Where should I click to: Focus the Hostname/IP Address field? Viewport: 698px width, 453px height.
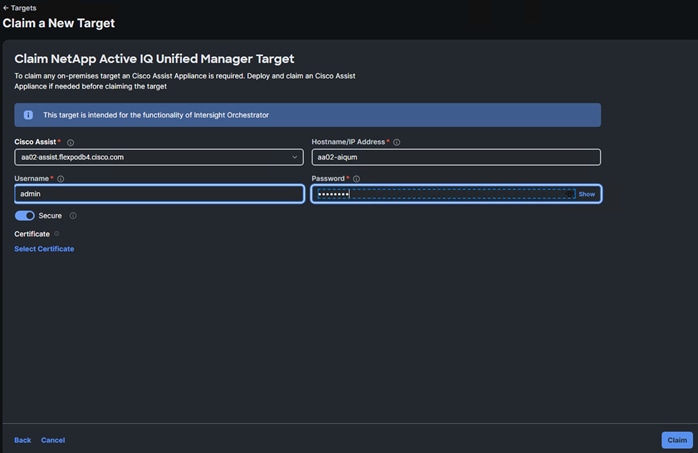(456, 157)
